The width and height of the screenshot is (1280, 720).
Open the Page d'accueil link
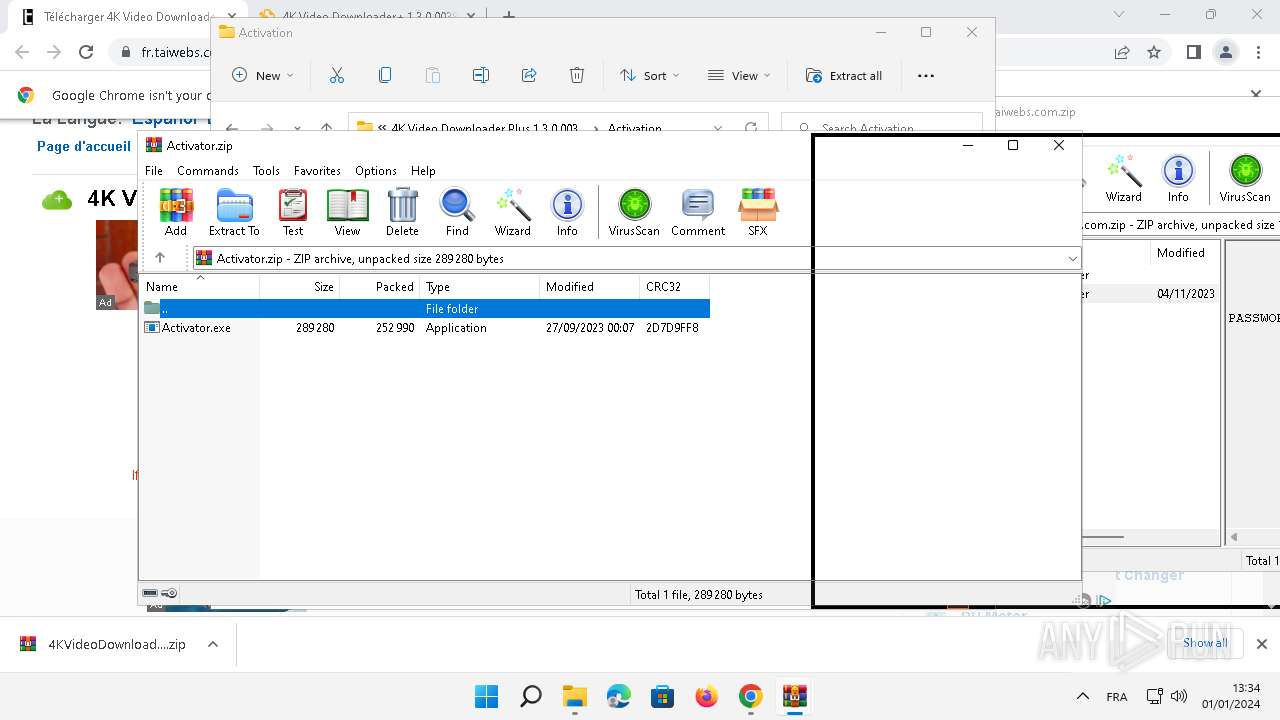pyautogui.click(x=84, y=146)
